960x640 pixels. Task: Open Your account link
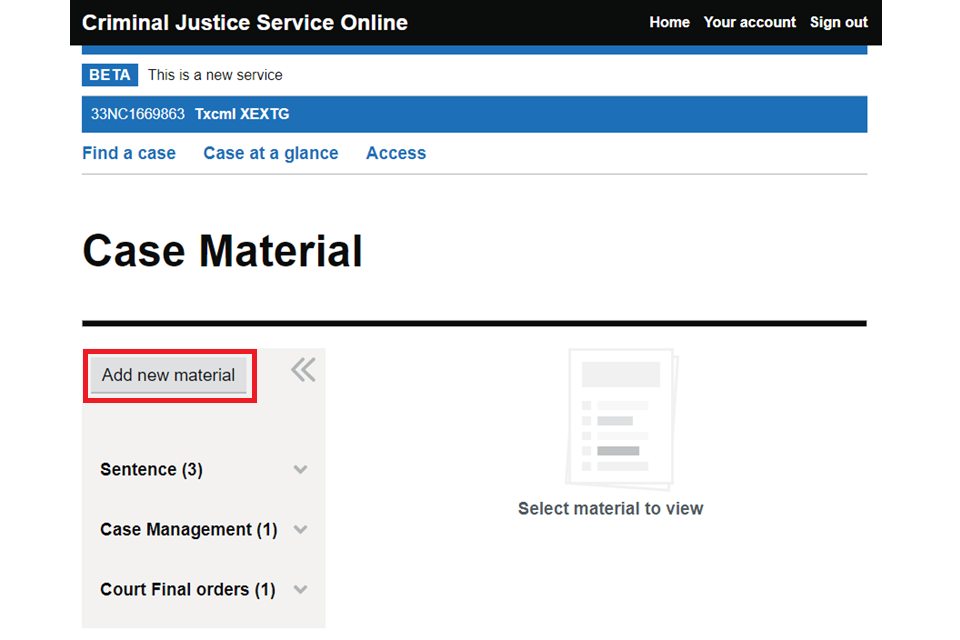750,22
